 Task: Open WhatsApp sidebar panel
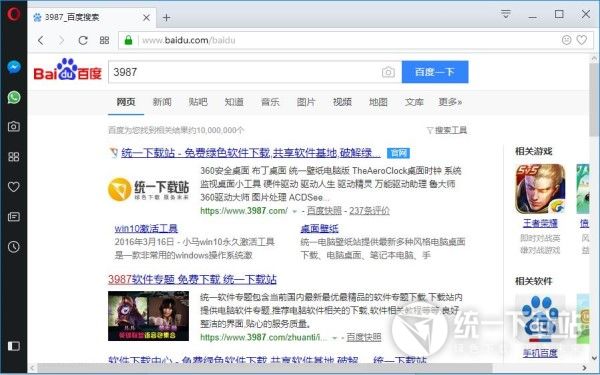[x=14, y=97]
